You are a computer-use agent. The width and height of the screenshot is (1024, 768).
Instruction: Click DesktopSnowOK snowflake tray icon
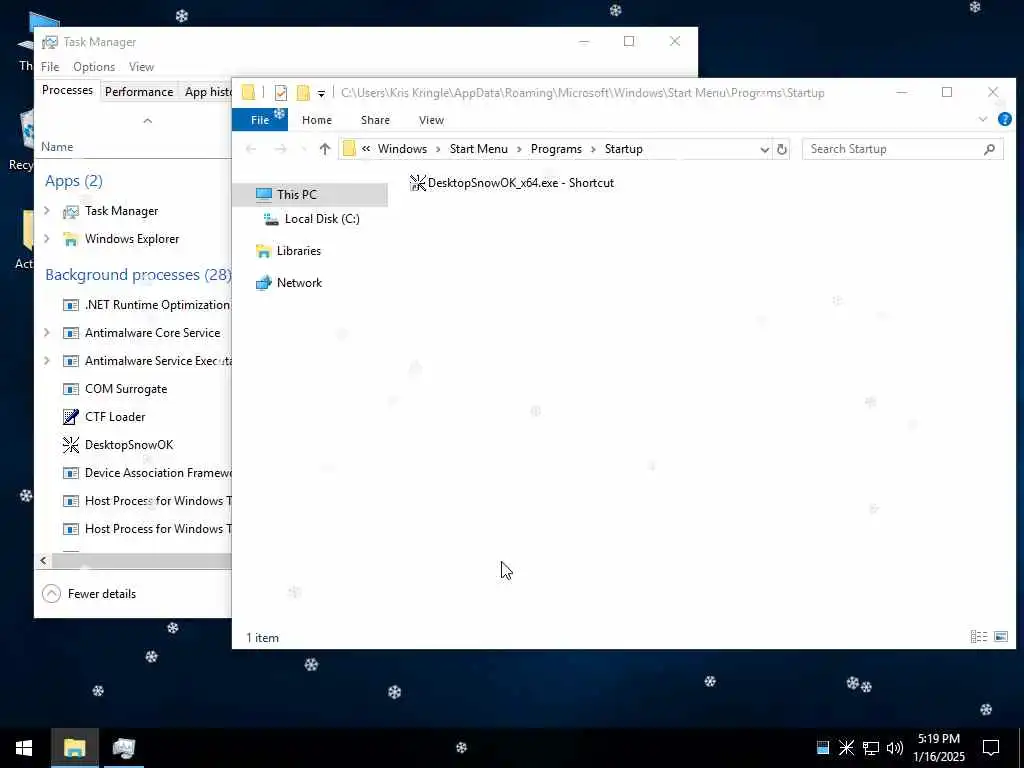(846, 748)
